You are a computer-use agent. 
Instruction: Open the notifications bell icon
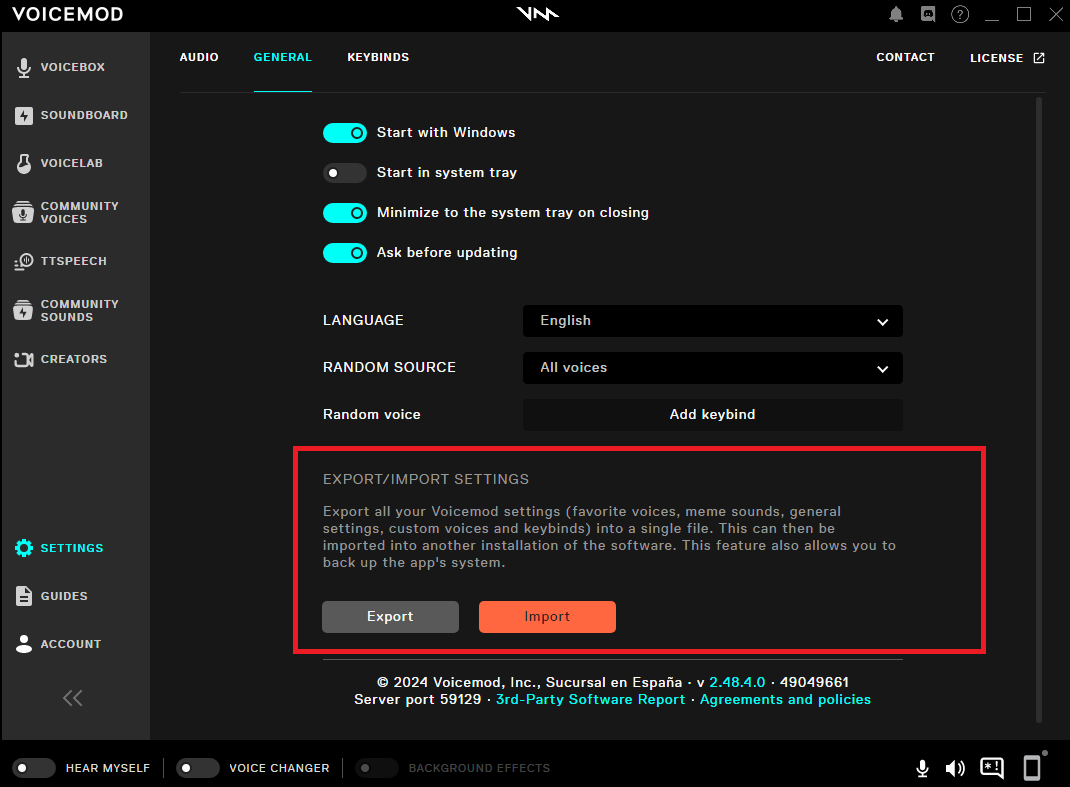(896, 14)
